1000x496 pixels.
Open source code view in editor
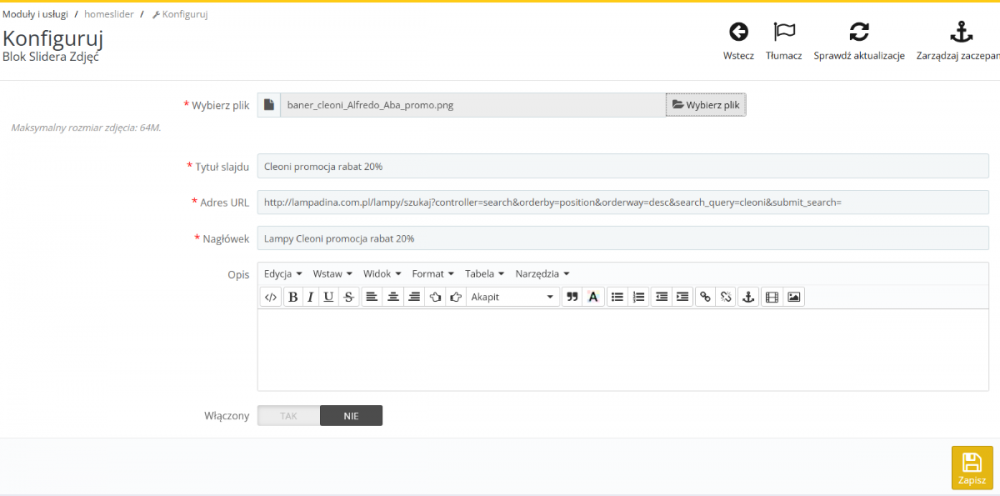pos(270,297)
